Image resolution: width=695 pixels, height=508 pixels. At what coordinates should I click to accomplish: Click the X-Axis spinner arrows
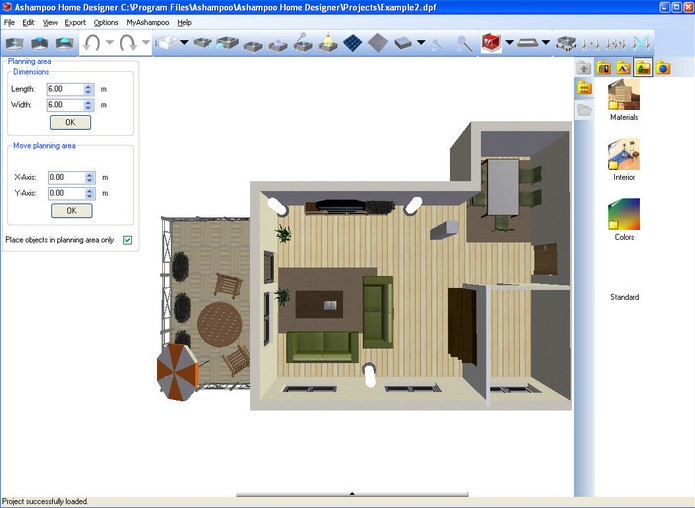click(x=90, y=177)
